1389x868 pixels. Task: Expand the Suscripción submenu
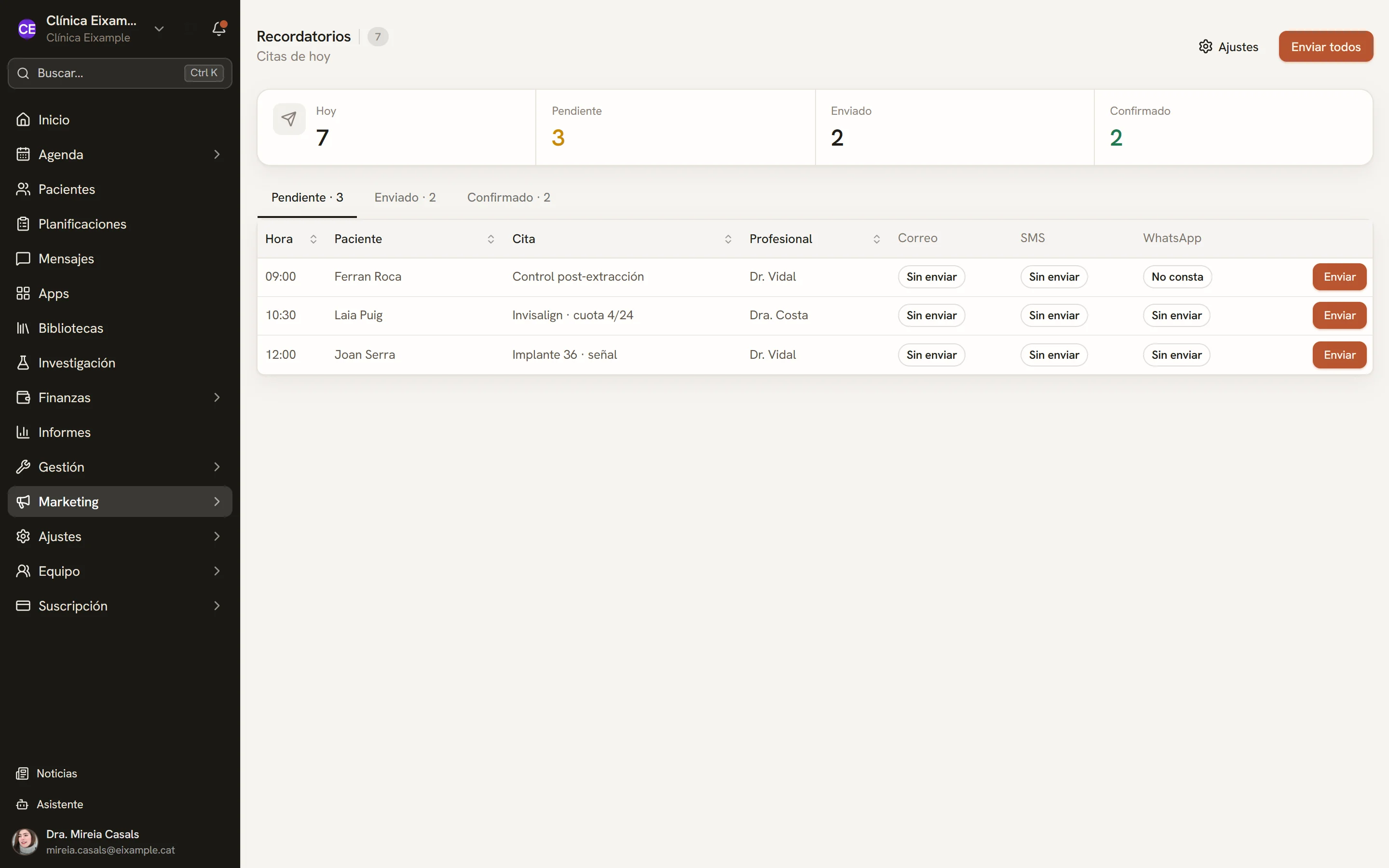[x=217, y=606]
